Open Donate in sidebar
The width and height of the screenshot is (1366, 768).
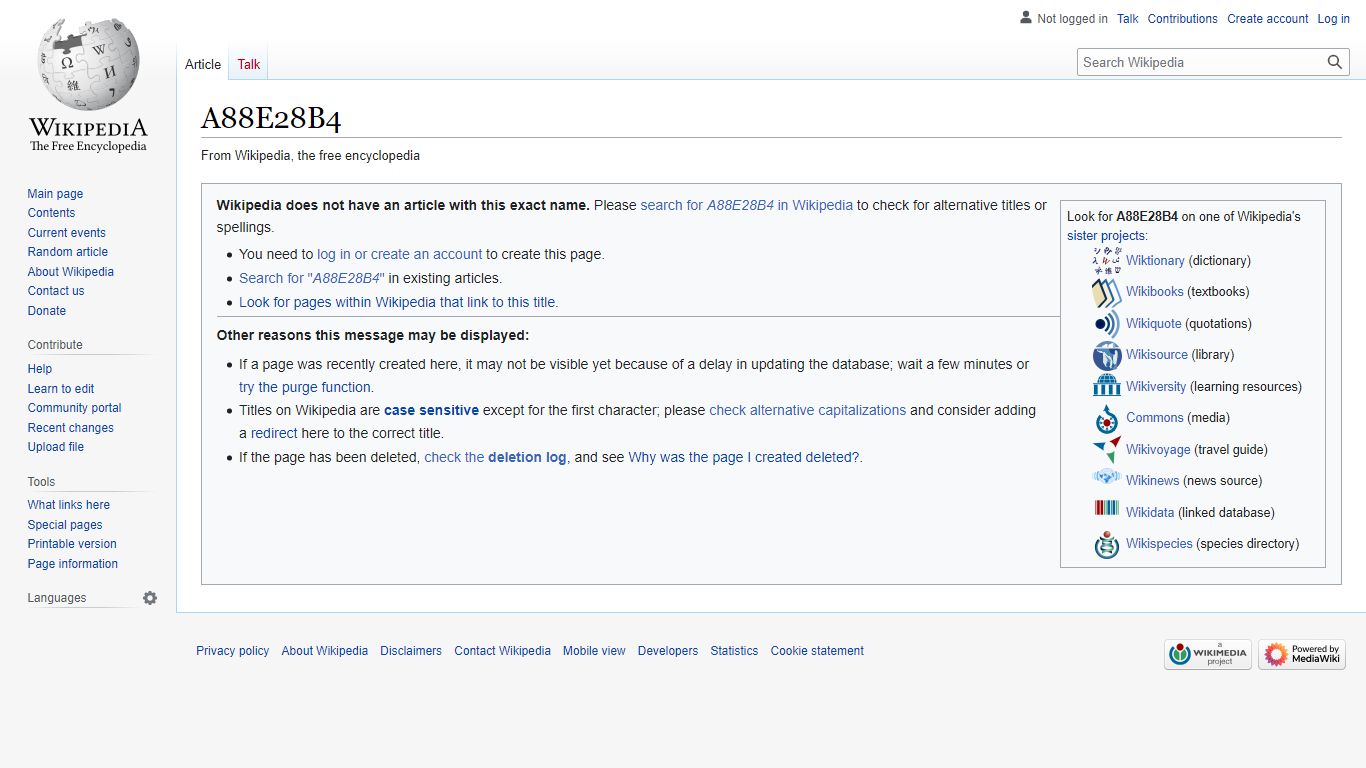tap(47, 311)
